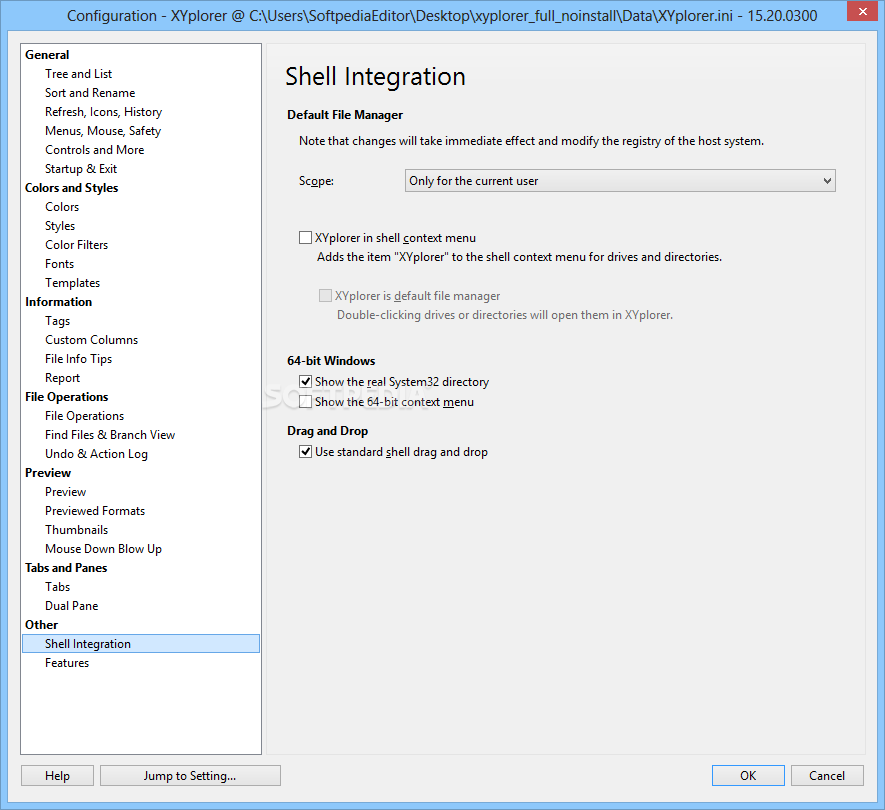Open the Styles settings page
This screenshot has width=885, height=810.
point(60,226)
